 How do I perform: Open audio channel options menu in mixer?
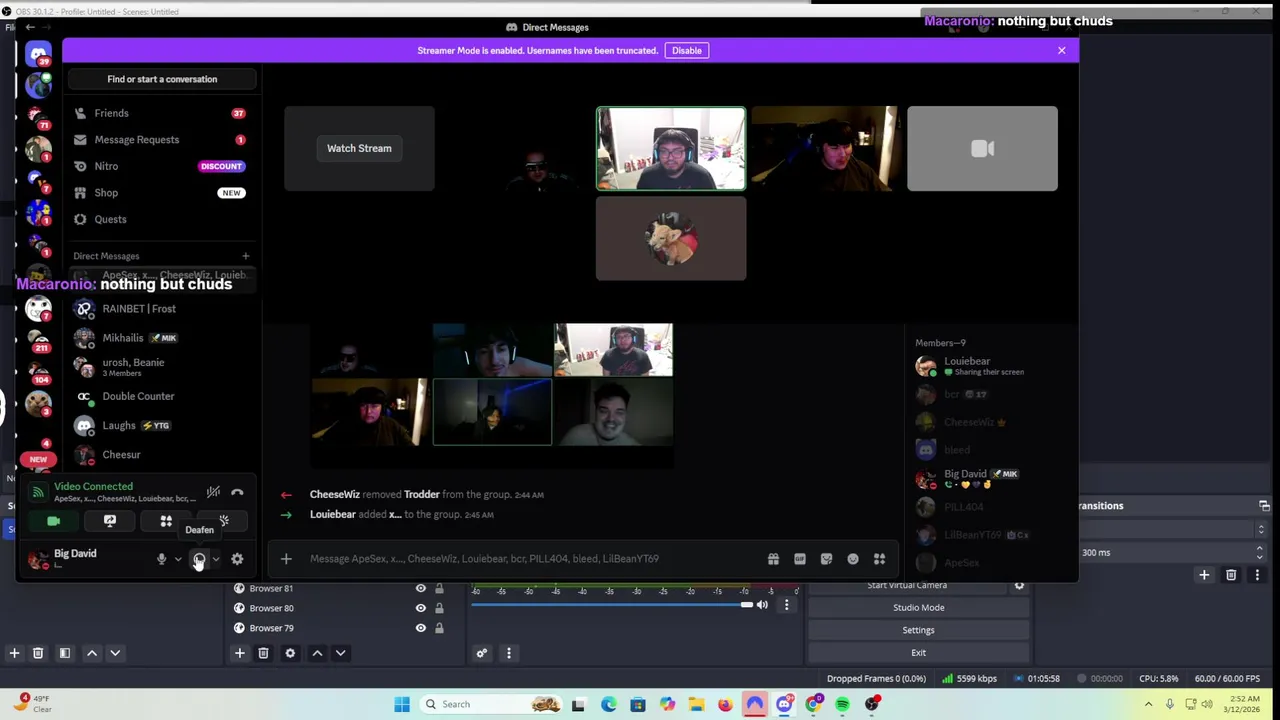click(786, 604)
